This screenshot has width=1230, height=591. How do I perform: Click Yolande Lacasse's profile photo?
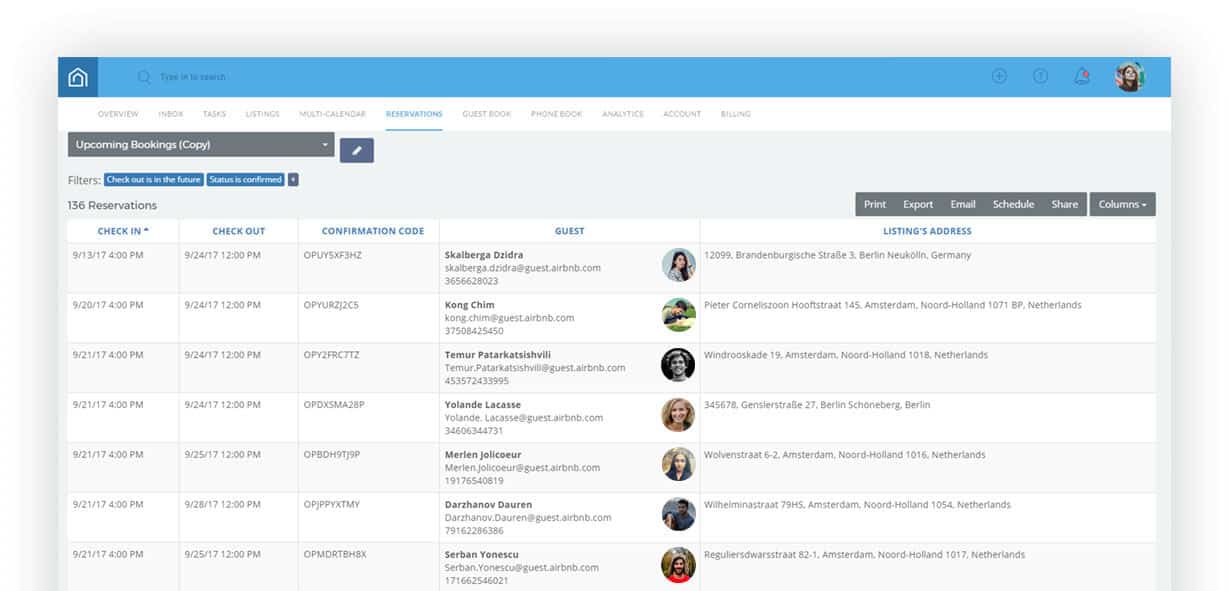[678, 417]
